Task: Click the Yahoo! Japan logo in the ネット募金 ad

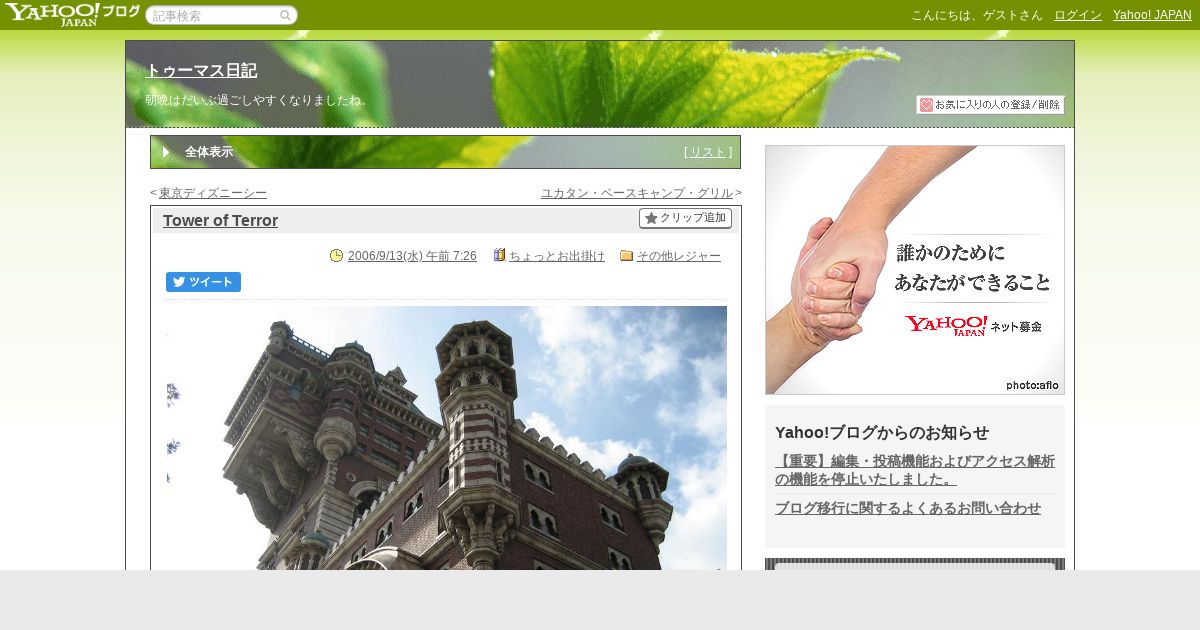Action: (946, 326)
